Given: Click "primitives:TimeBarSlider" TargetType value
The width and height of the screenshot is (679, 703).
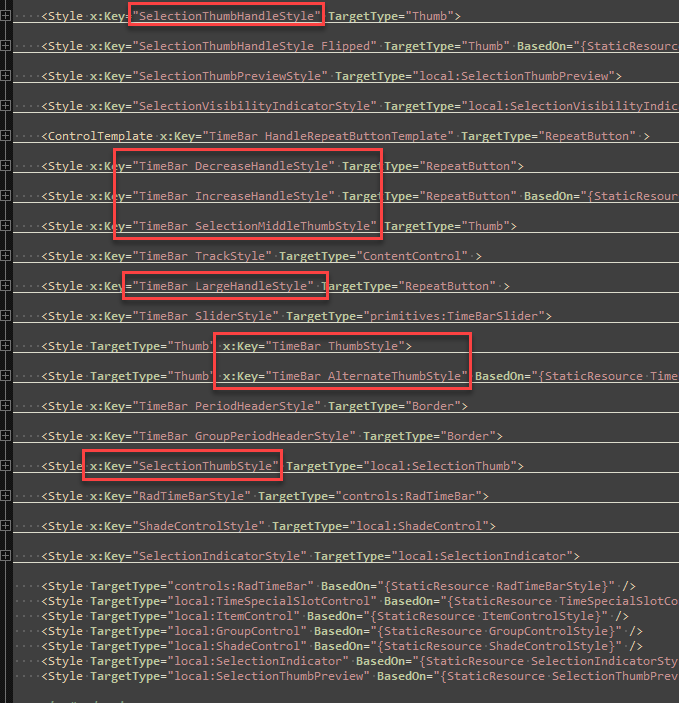Looking at the screenshot, I should click(454, 317).
